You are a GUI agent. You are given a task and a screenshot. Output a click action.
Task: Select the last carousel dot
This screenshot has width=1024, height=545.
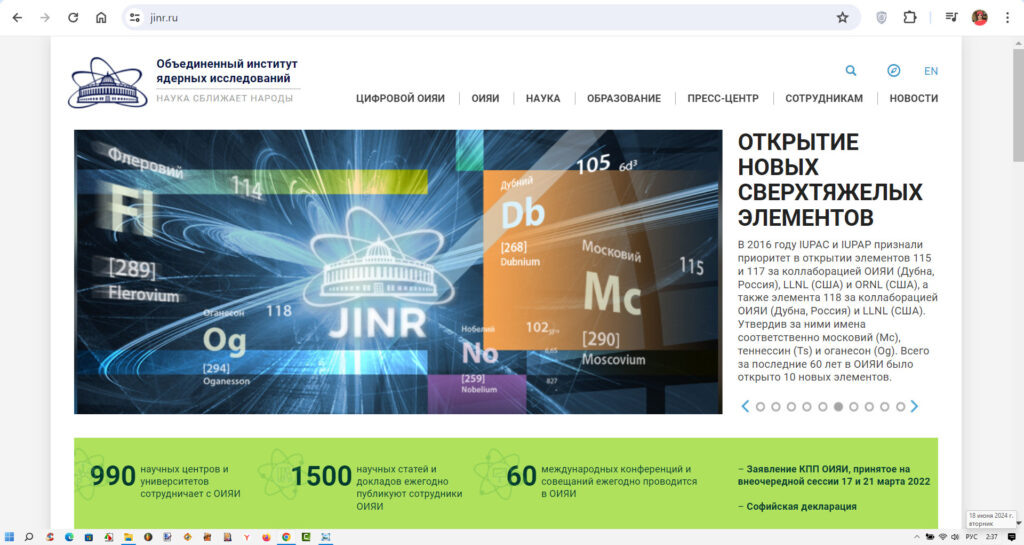900,407
